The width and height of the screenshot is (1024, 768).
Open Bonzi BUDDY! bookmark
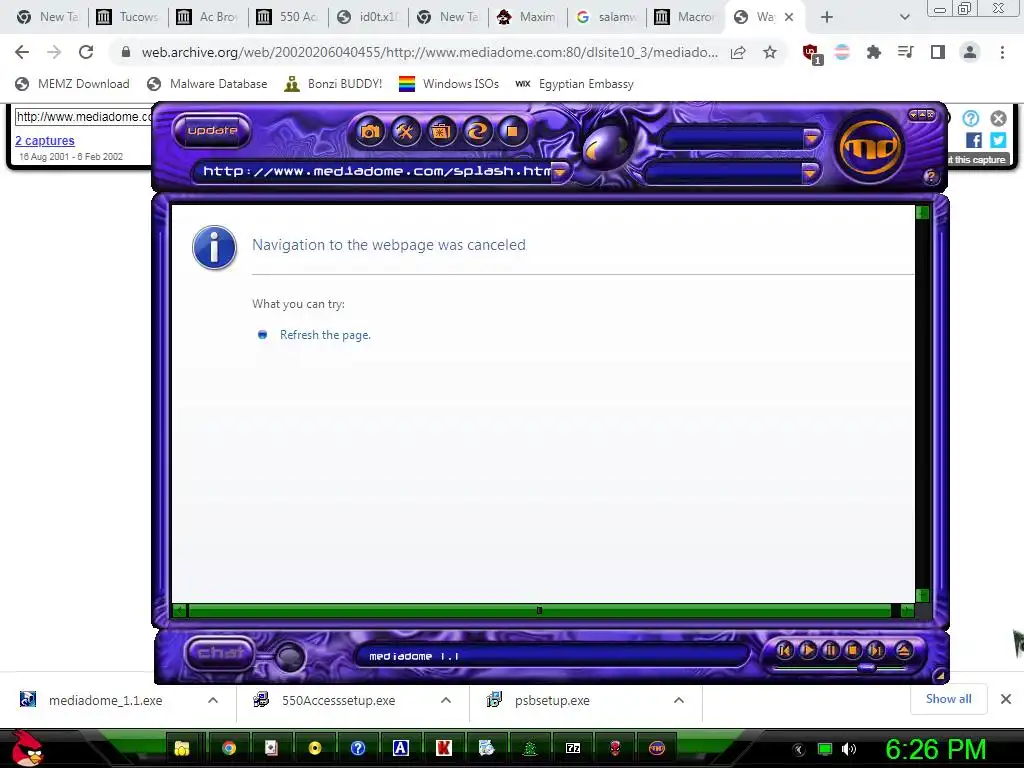point(333,84)
